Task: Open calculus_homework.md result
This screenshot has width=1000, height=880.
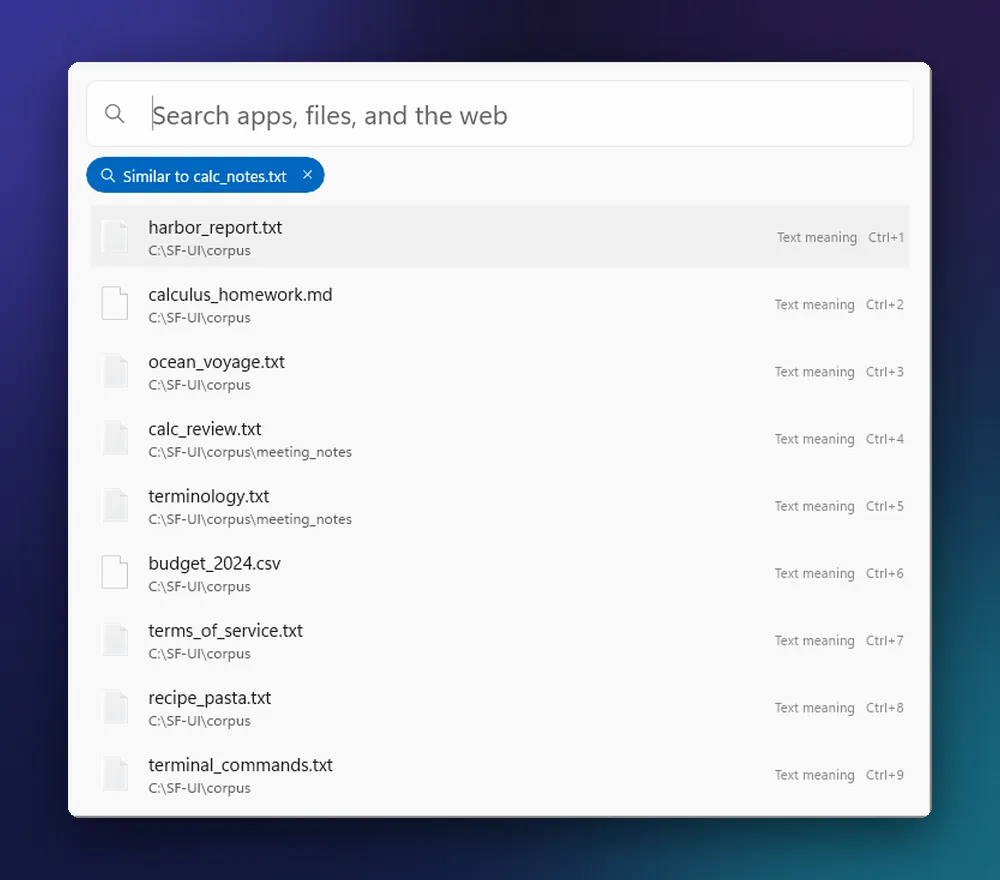Action: 499,304
